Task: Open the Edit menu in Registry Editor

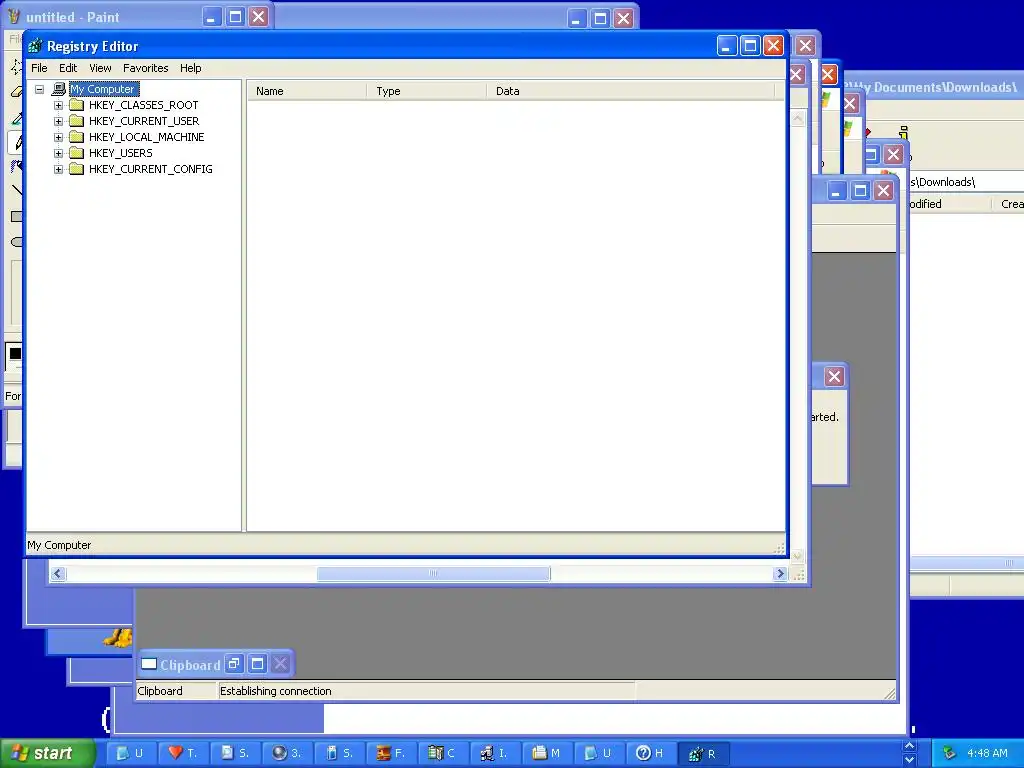Action: [x=68, y=68]
